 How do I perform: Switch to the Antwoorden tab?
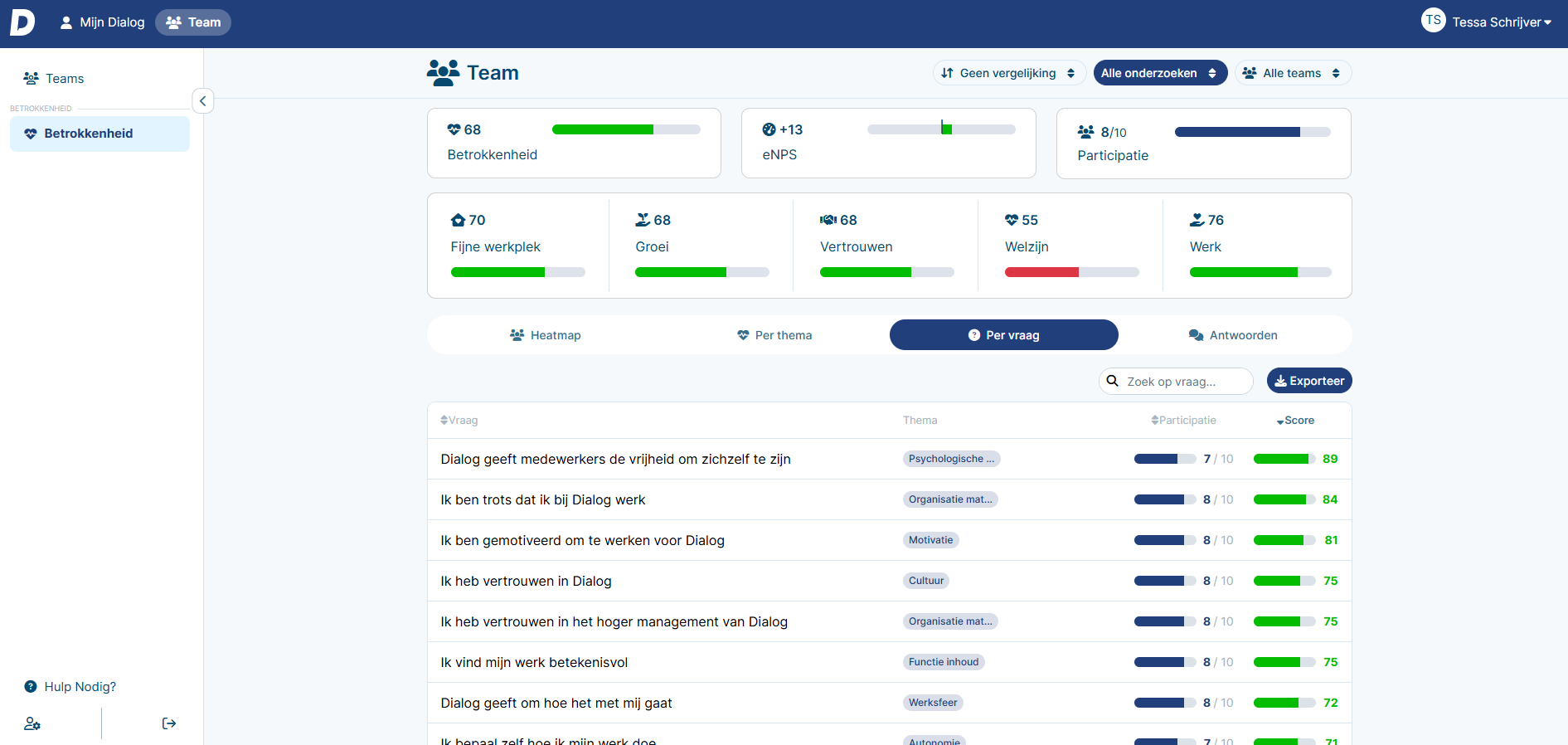tap(1233, 335)
